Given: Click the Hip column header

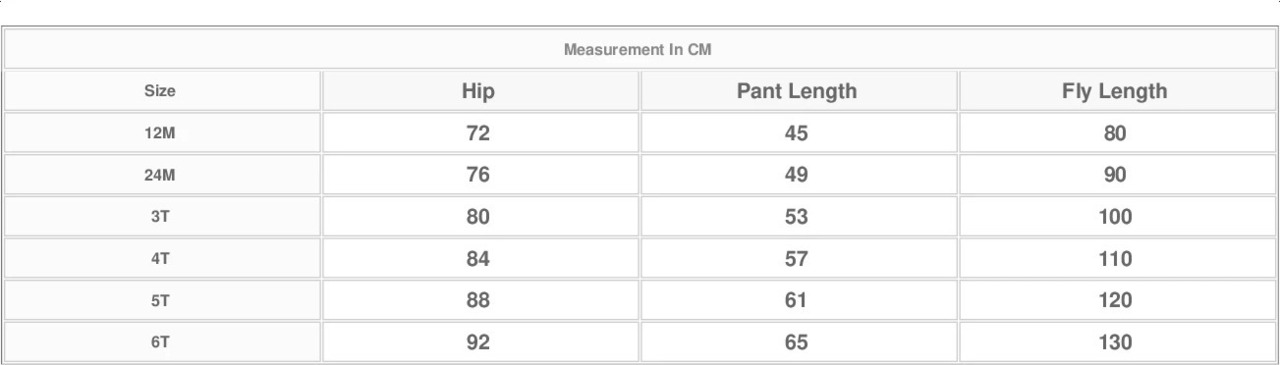Looking at the screenshot, I should (x=478, y=91).
